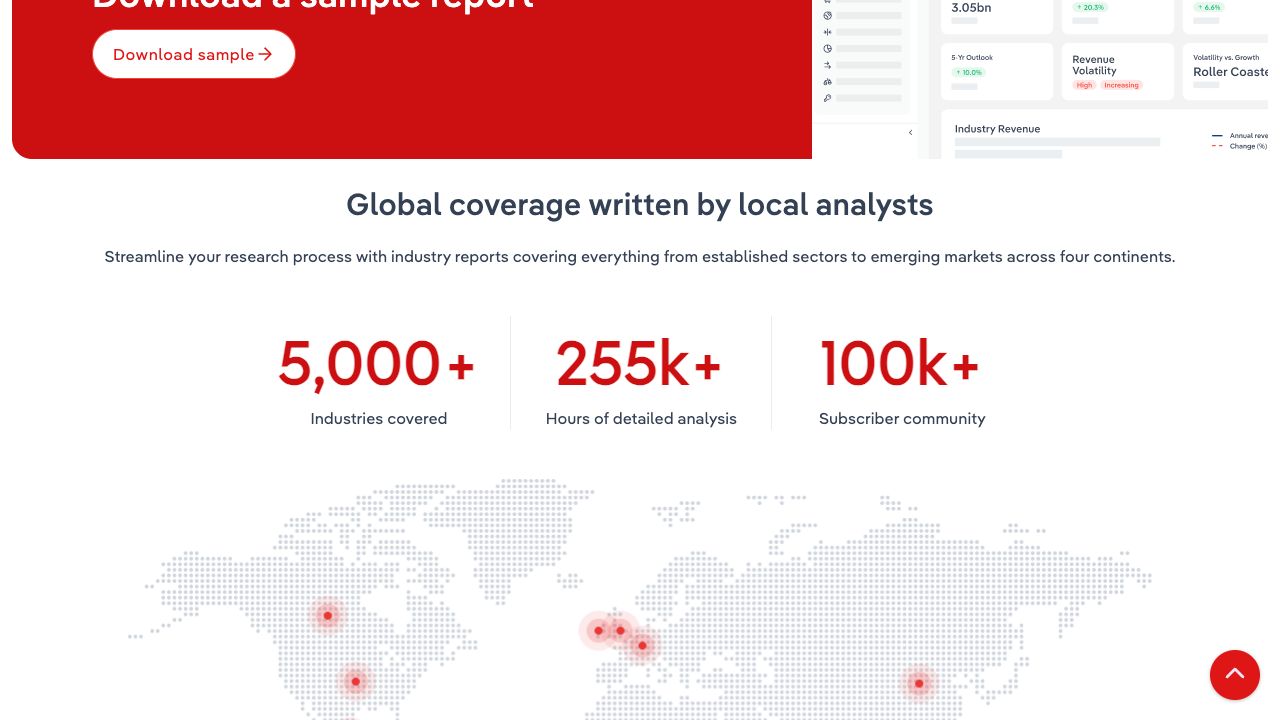Click the key icon in report sidebar
Image resolution: width=1280 pixels, height=720 pixels.
pyautogui.click(x=828, y=98)
